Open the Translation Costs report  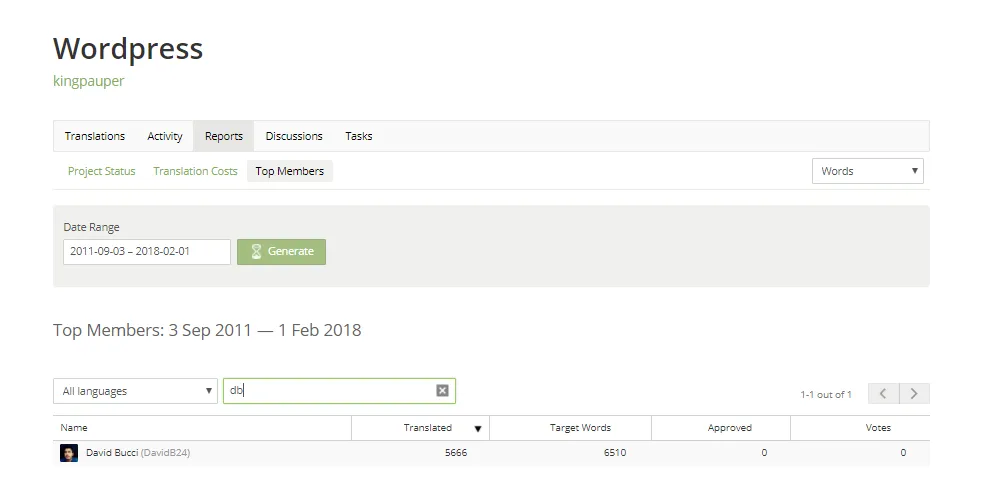(x=195, y=171)
